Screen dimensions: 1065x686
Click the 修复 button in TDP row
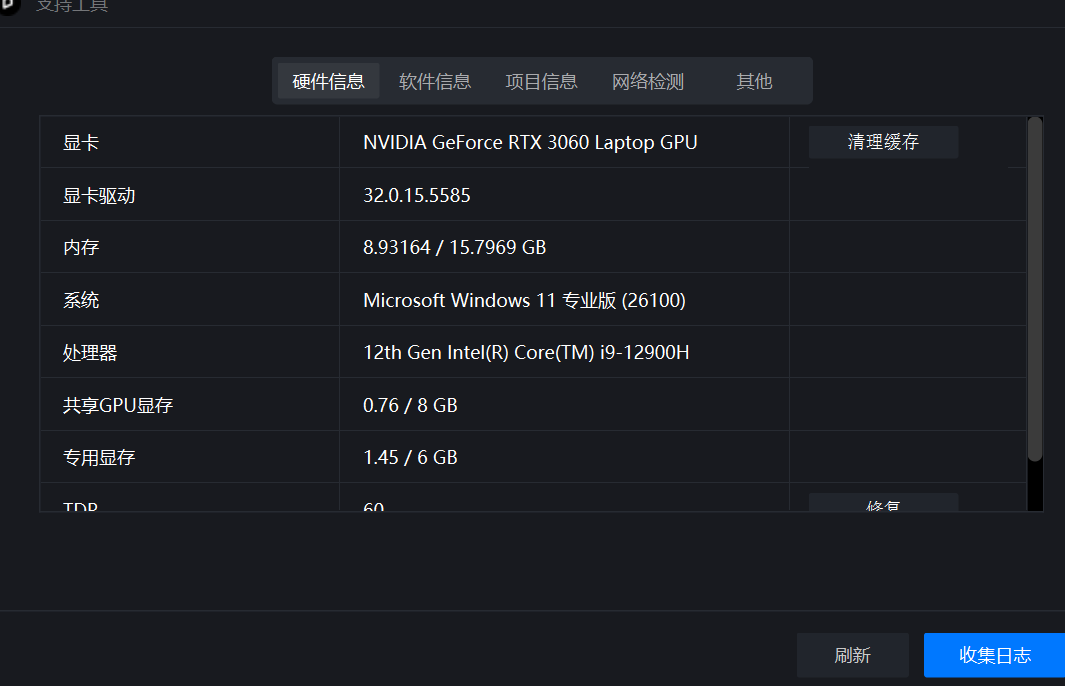click(x=883, y=504)
